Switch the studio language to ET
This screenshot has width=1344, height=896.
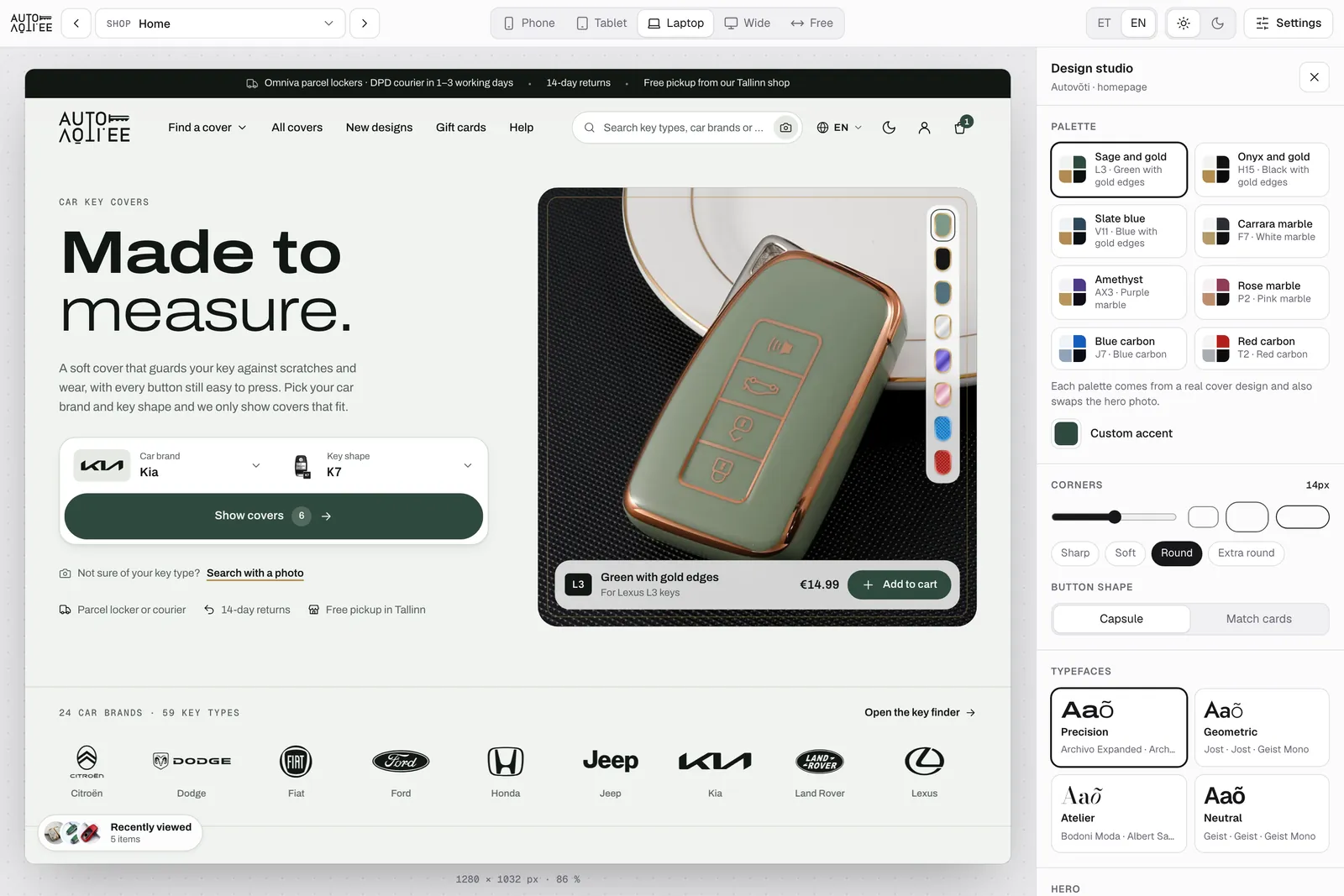(x=1104, y=24)
